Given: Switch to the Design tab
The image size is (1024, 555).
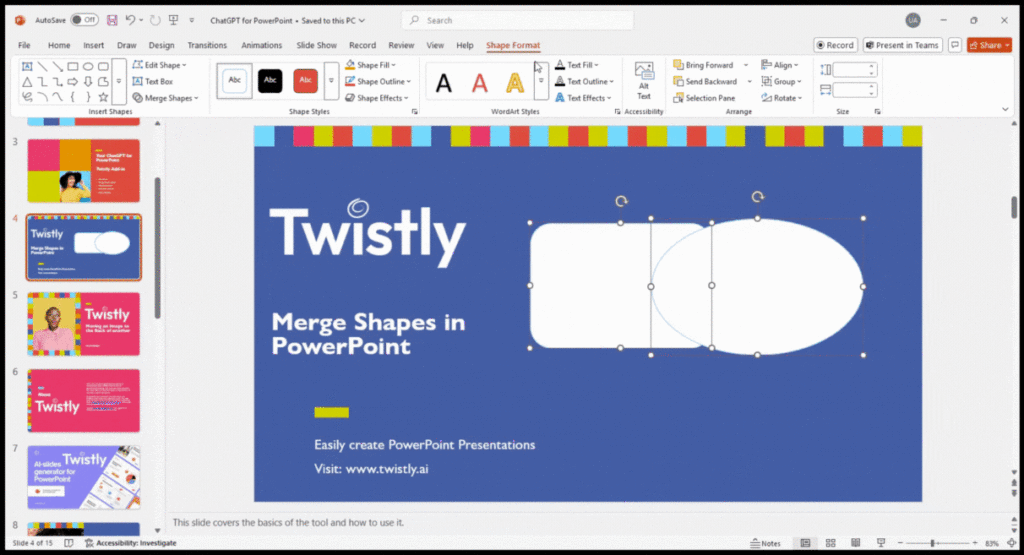Looking at the screenshot, I should tap(161, 45).
